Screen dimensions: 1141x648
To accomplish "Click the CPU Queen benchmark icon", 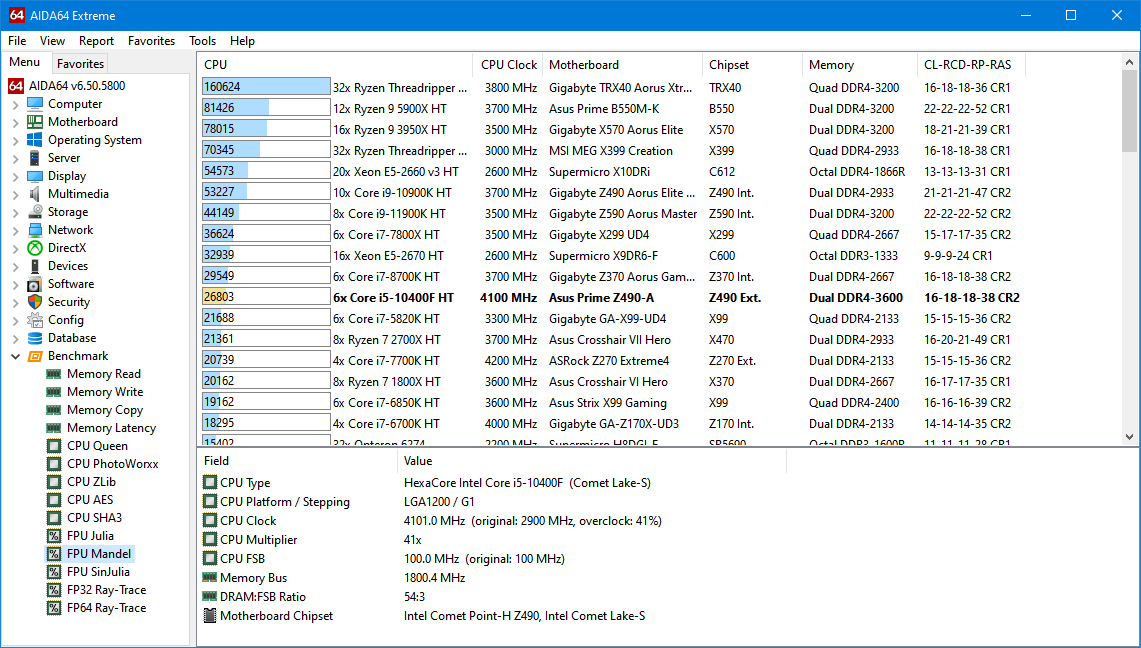I will pos(54,446).
